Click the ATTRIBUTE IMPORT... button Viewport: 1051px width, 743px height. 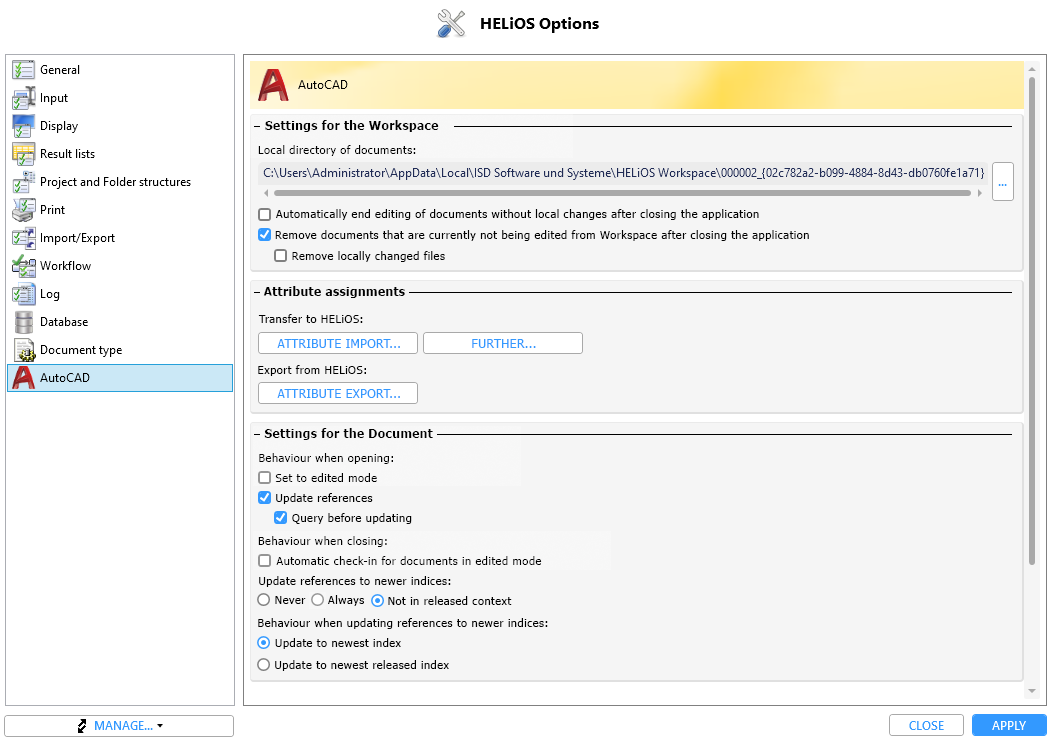click(x=338, y=343)
